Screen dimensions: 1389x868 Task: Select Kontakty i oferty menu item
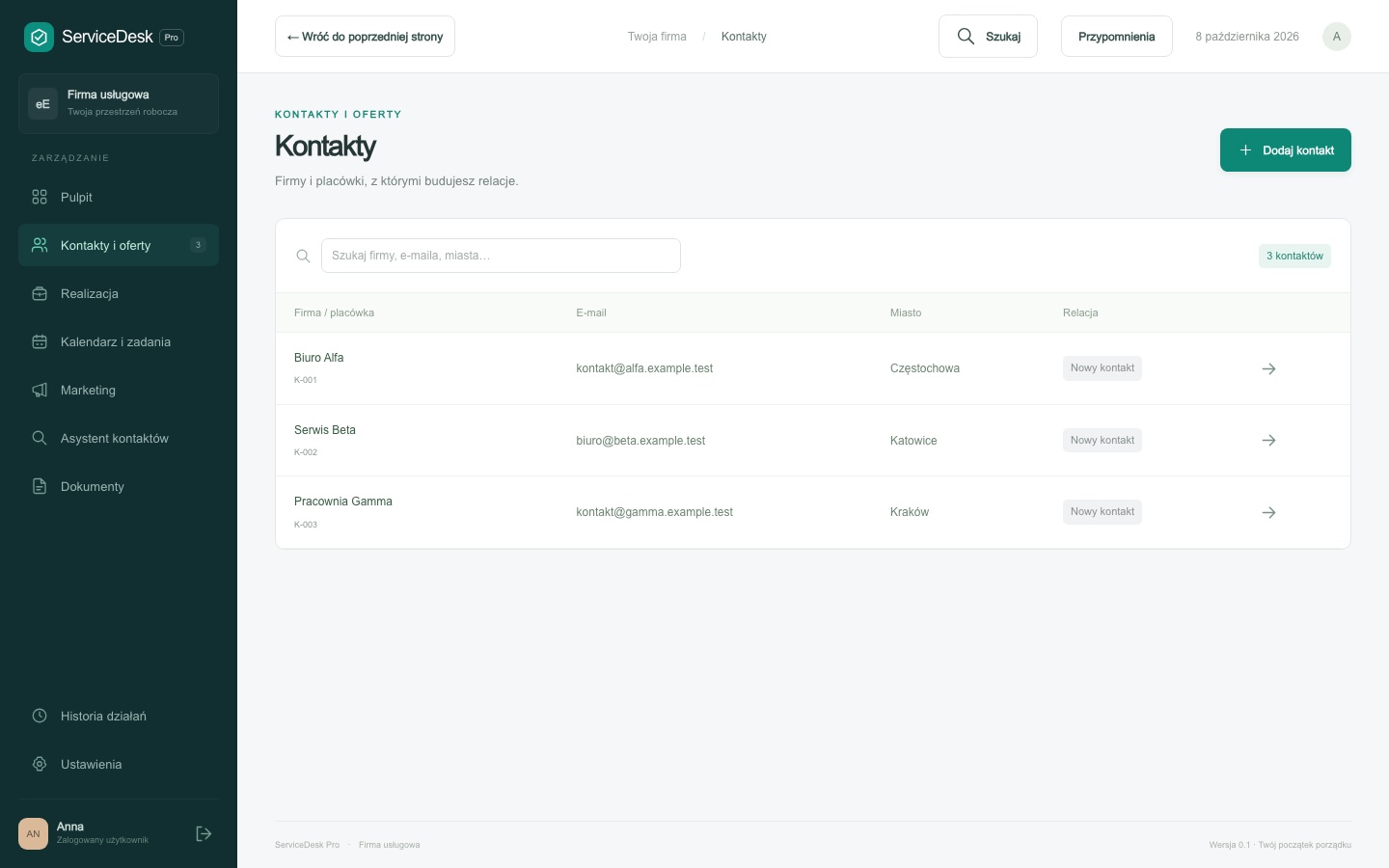click(119, 245)
